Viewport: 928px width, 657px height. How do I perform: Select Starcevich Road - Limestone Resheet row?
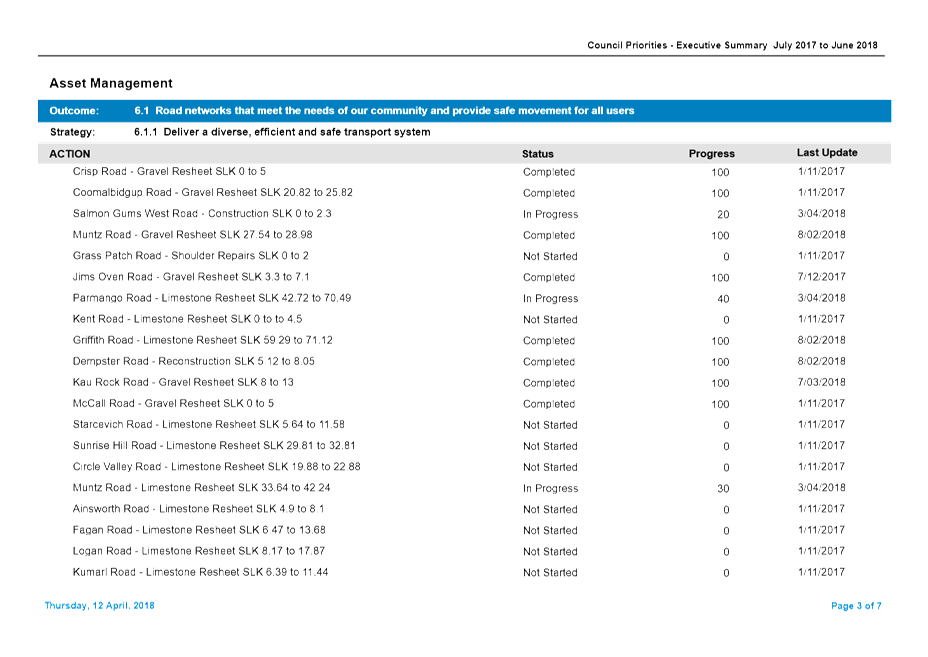click(x=465, y=425)
